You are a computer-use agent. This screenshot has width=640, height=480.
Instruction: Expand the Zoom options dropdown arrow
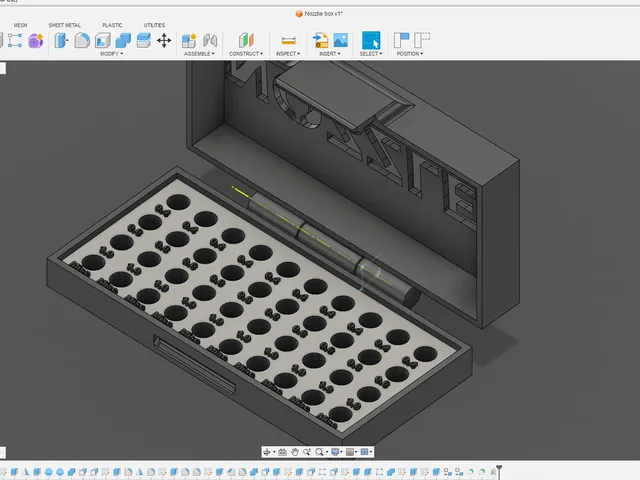tap(327, 452)
